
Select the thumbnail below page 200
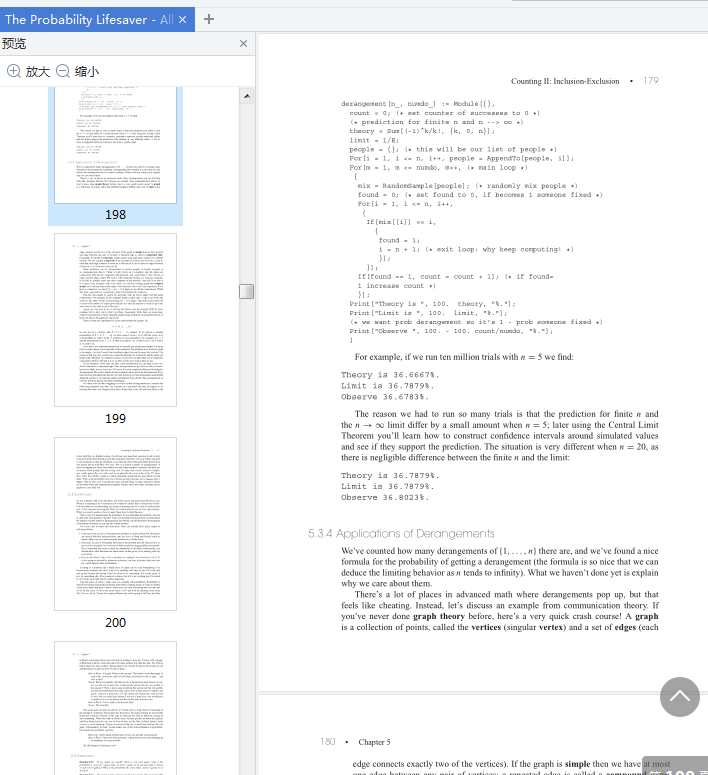pos(115,708)
